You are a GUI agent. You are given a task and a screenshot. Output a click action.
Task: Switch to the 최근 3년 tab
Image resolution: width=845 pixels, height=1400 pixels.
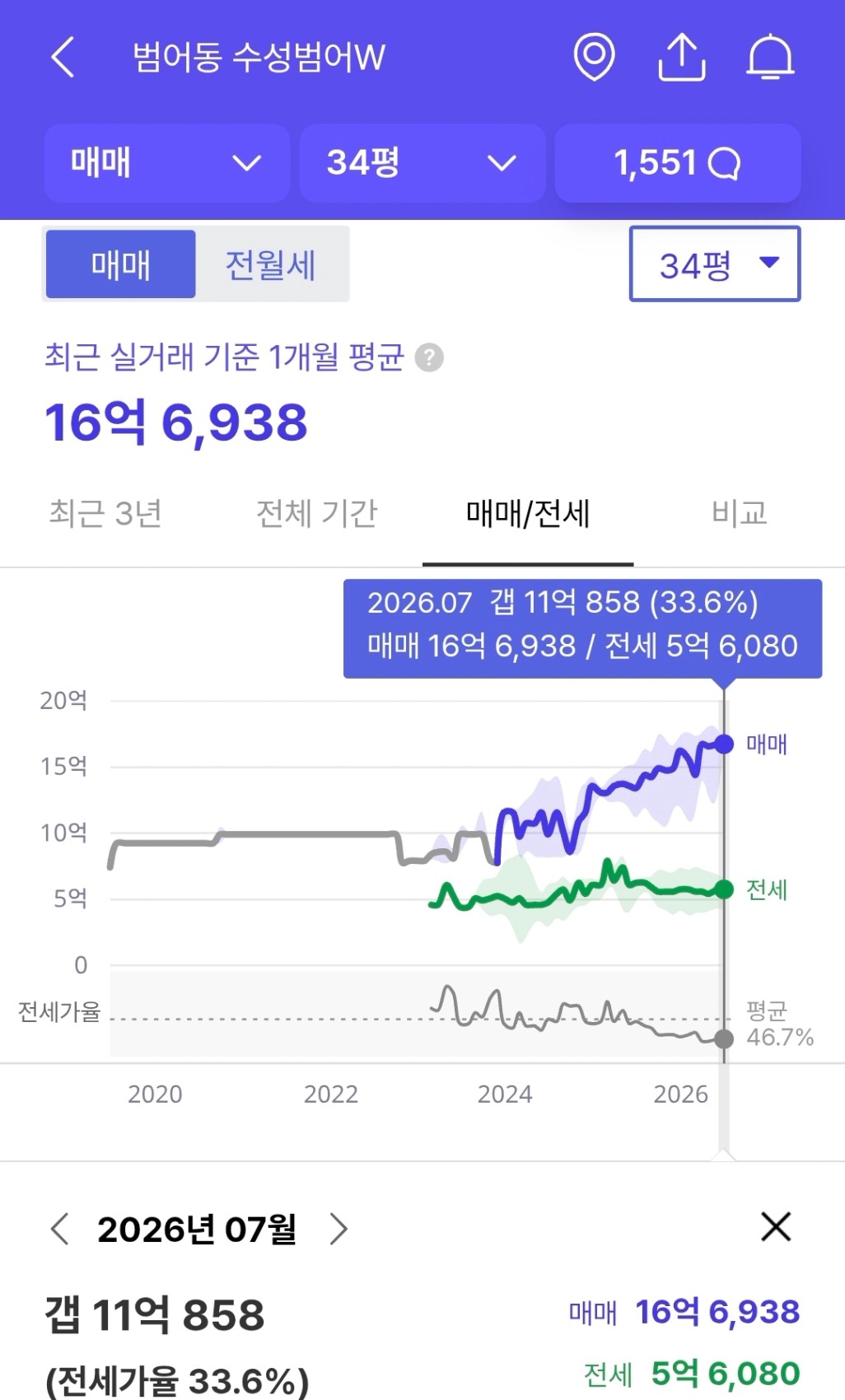coord(105,513)
